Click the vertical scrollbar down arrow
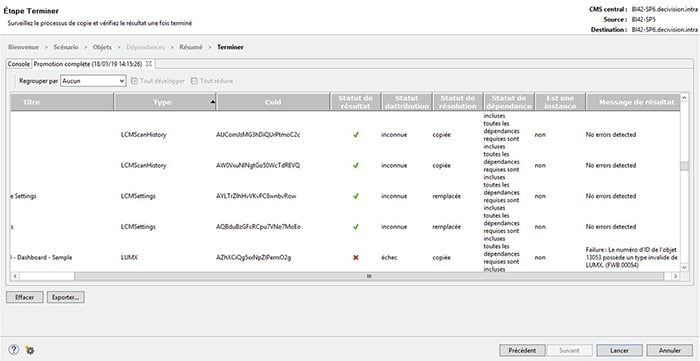This screenshot has height=361, width=700. [685, 266]
